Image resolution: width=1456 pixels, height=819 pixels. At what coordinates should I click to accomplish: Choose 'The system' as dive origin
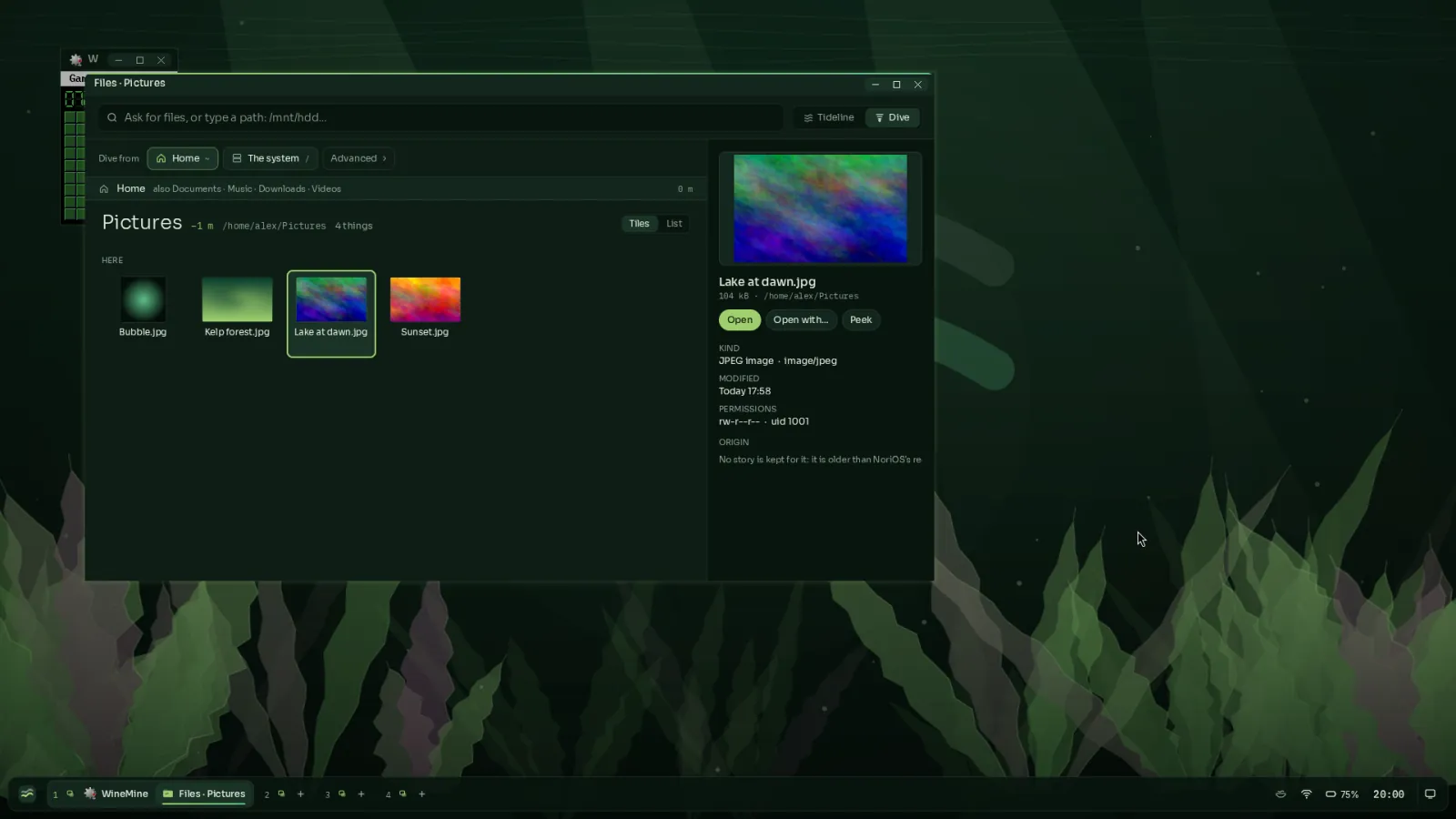pyautogui.click(x=270, y=158)
